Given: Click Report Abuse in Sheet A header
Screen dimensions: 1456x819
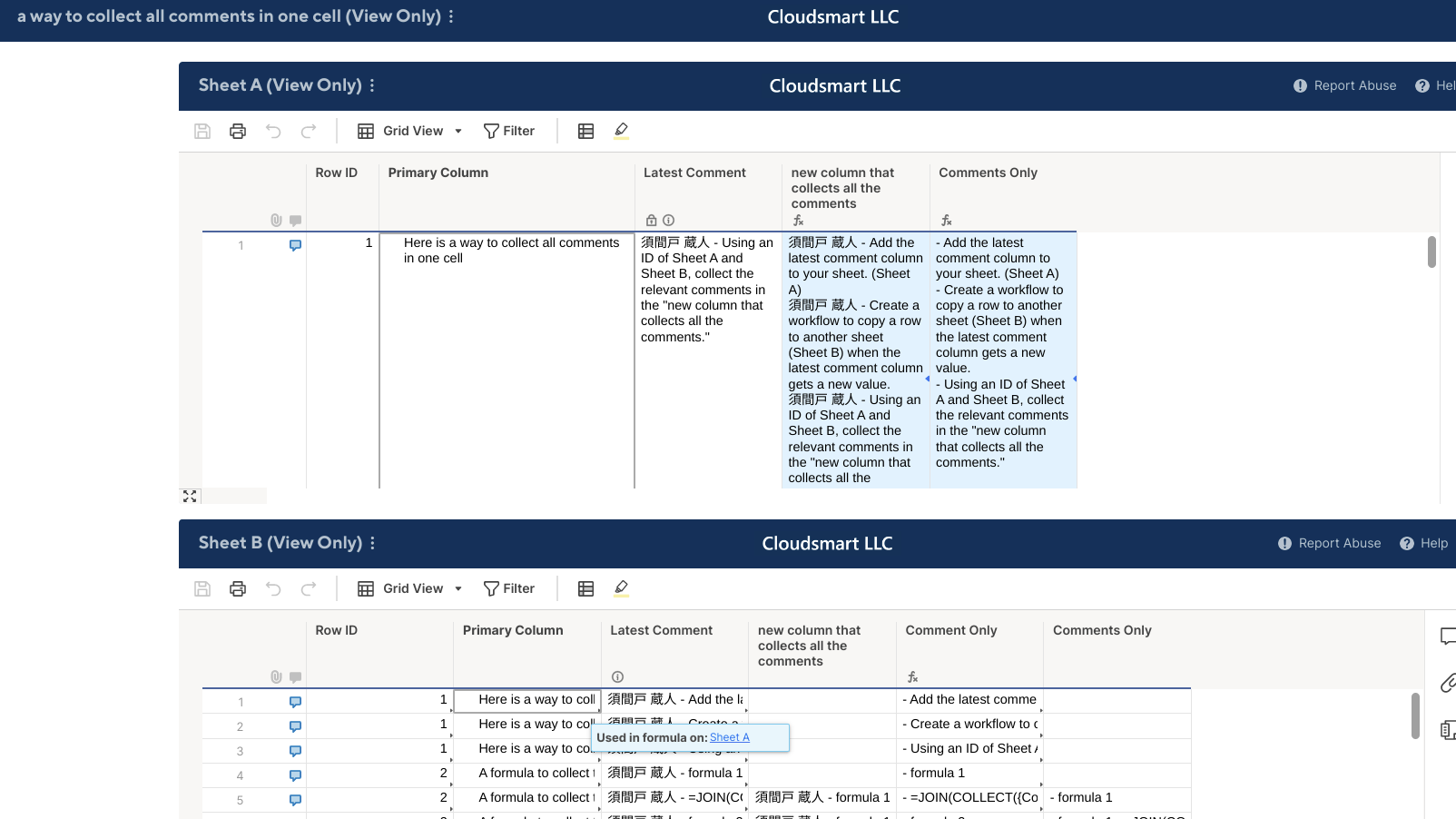Looking at the screenshot, I should click(x=1344, y=85).
